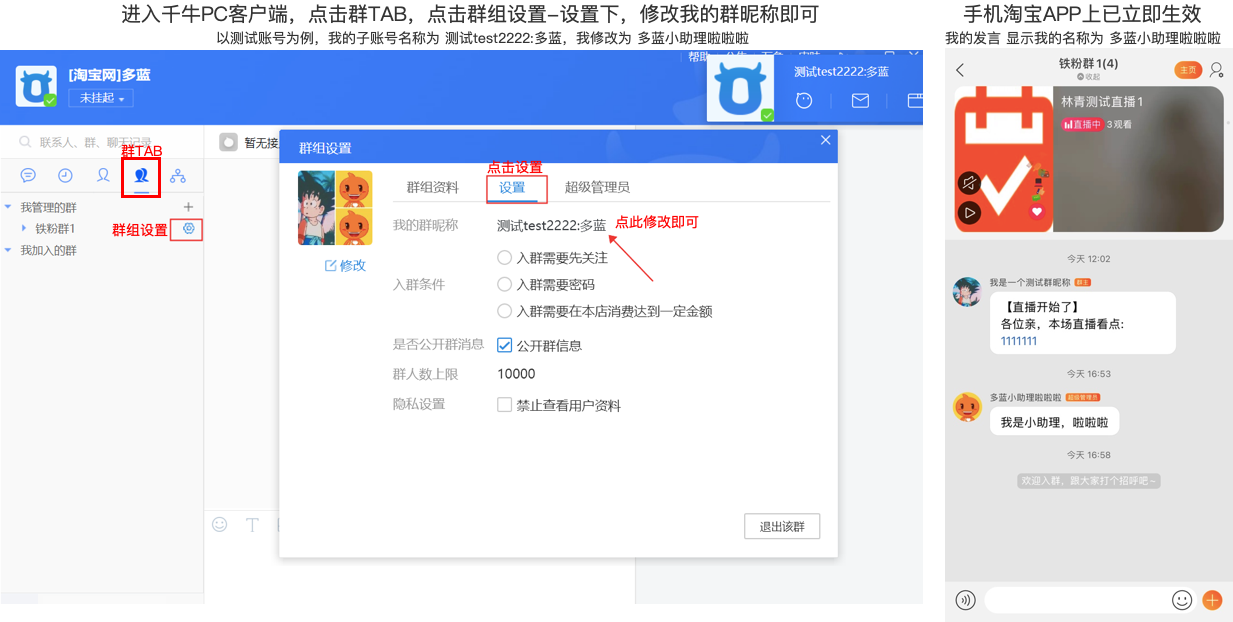The width and height of the screenshot is (1233, 622).
Task: Click the 退出该群 button
Action: tap(782, 527)
